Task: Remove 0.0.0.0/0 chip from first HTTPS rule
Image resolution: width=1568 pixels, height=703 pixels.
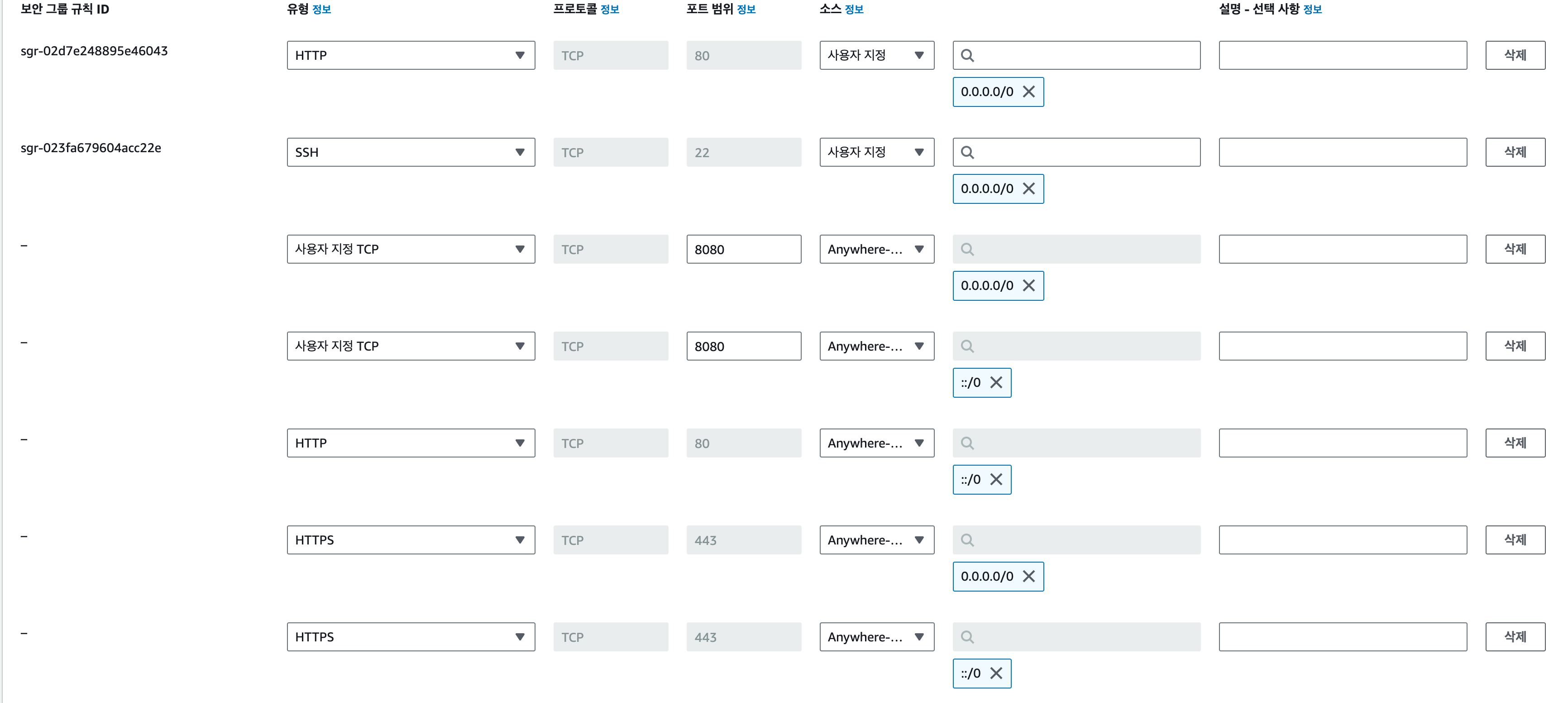Action: coord(1029,576)
